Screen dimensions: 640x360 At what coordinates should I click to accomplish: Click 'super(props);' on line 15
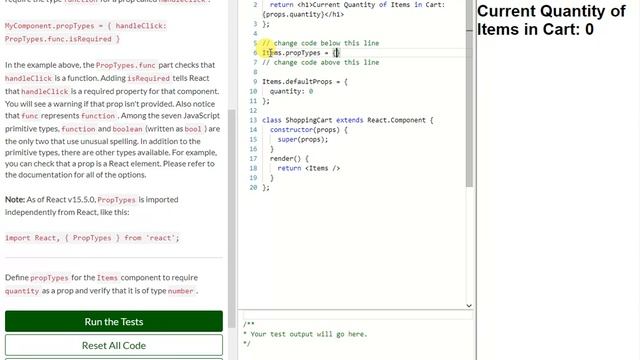pos(302,140)
